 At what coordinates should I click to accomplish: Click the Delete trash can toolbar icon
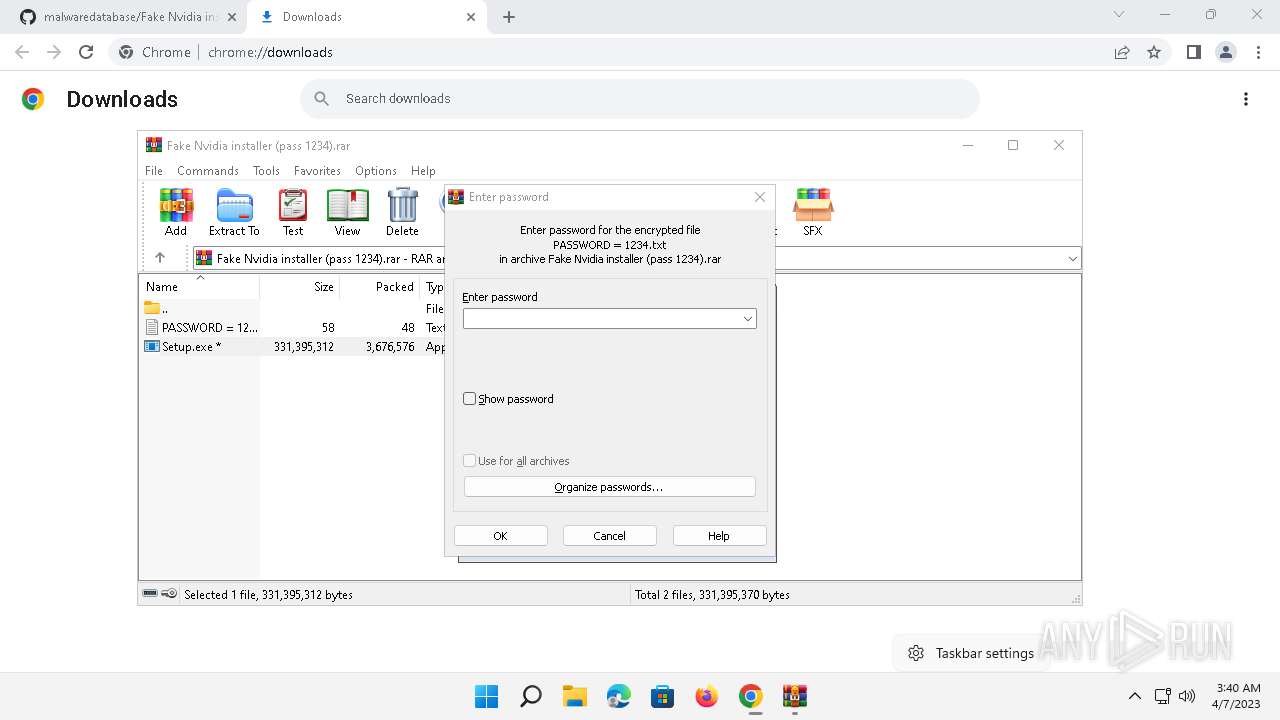[x=402, y=212]
